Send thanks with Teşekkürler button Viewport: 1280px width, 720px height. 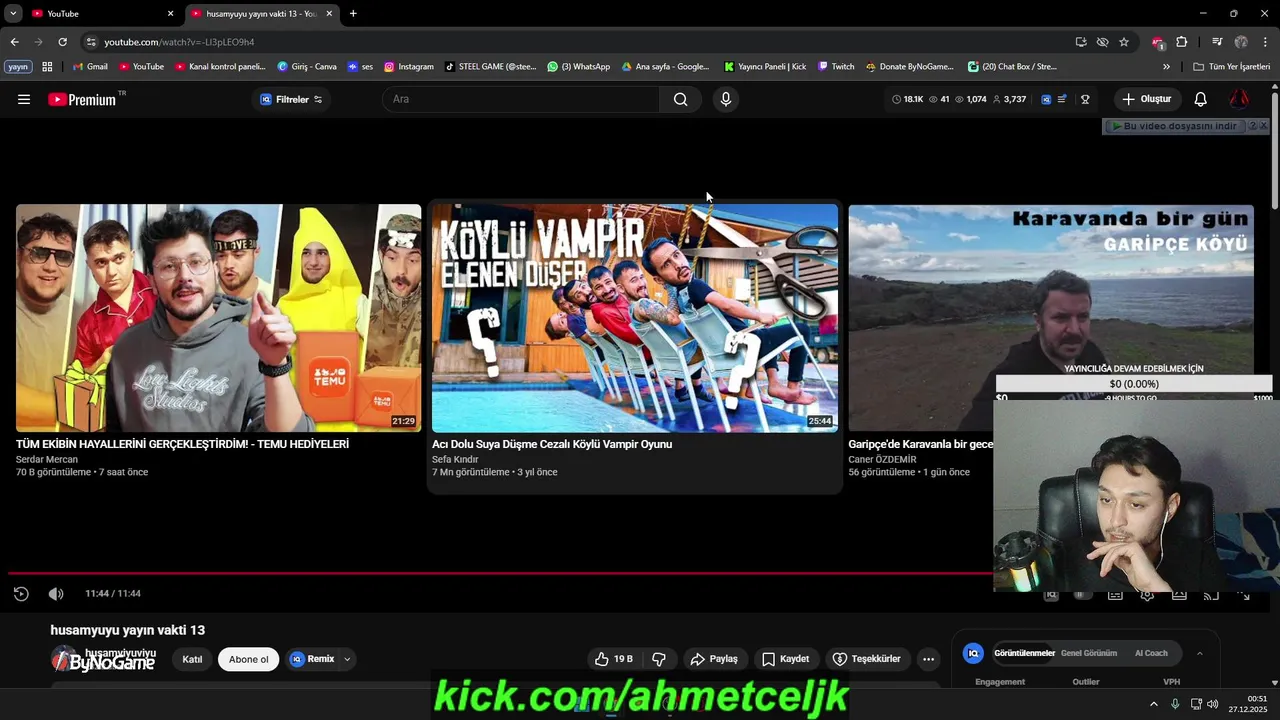[x=867, y=659]
